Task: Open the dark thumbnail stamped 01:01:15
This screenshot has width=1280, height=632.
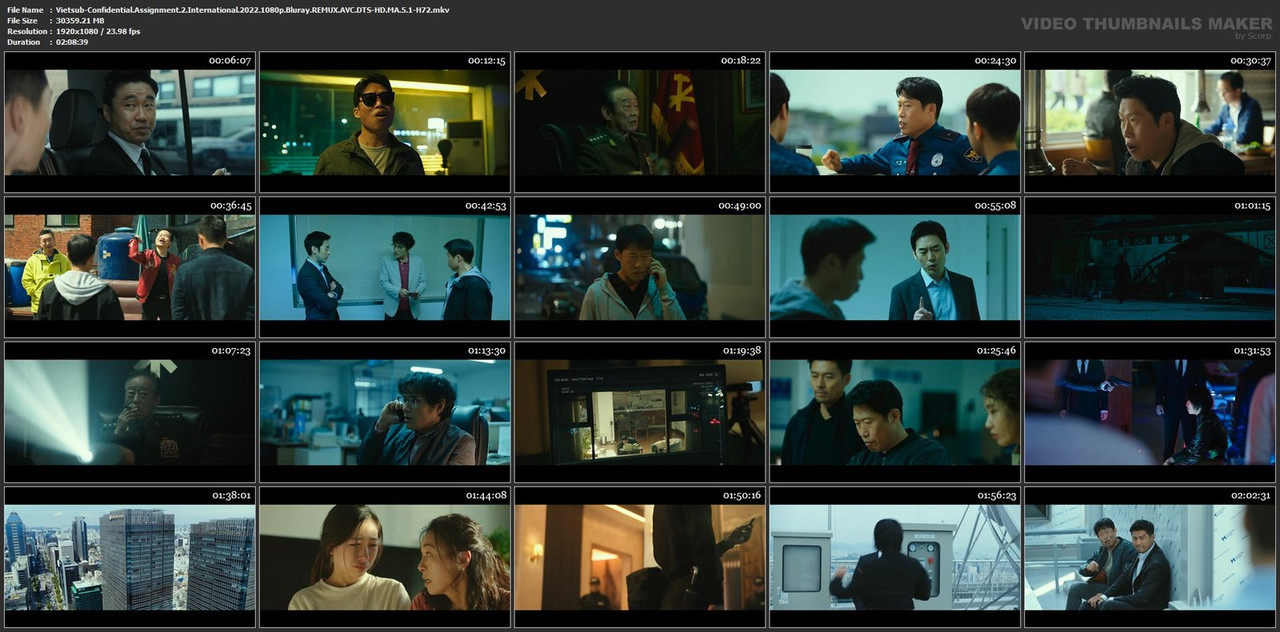Action: coord(1150,267)
